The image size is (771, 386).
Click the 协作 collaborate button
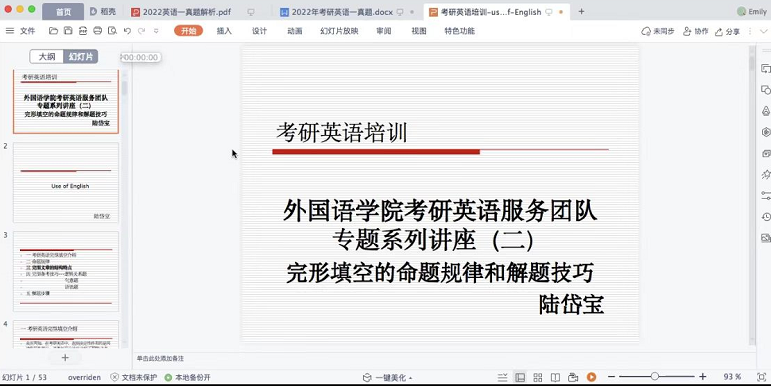pos(696,31)
